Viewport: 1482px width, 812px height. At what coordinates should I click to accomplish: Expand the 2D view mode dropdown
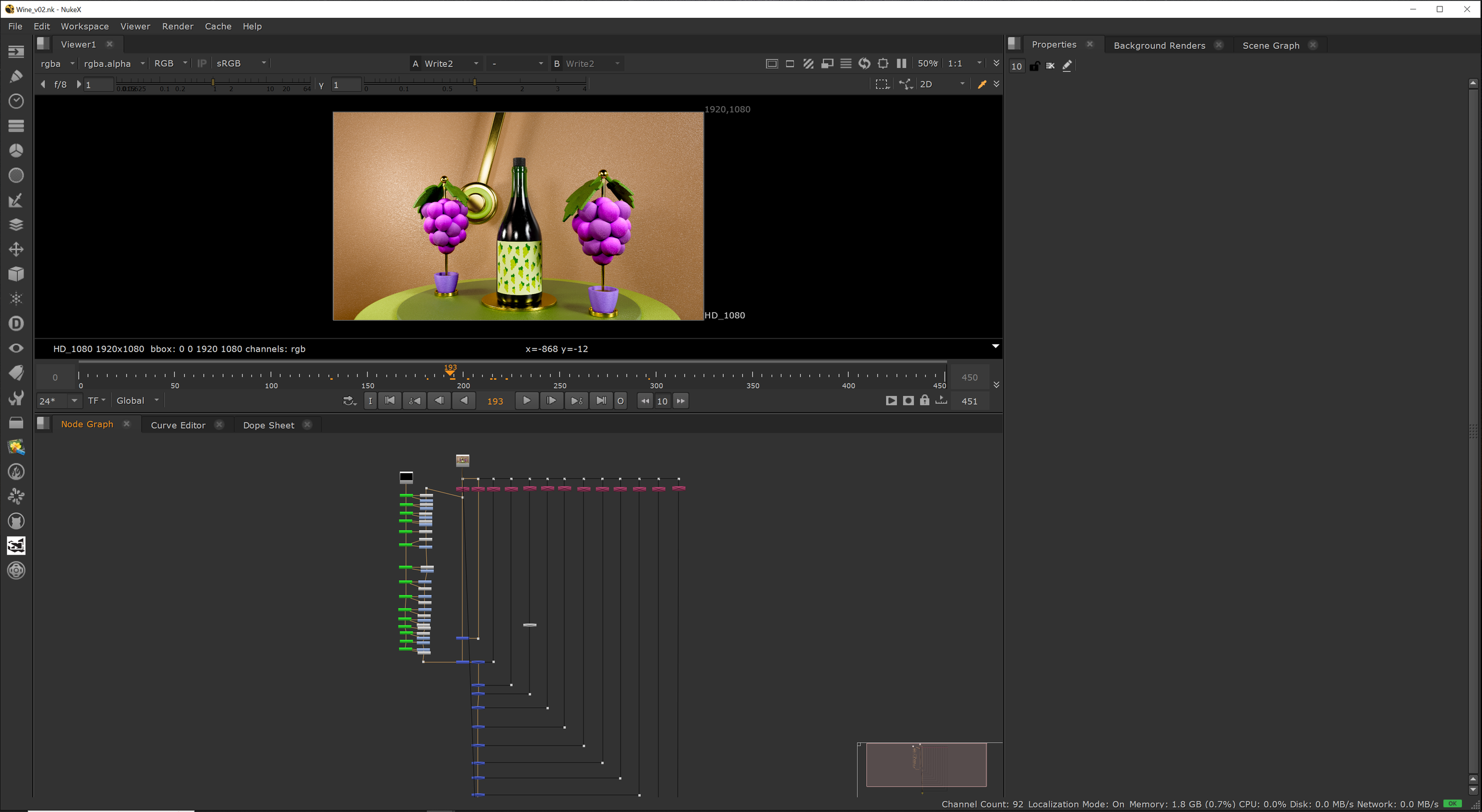pos(943,84)
